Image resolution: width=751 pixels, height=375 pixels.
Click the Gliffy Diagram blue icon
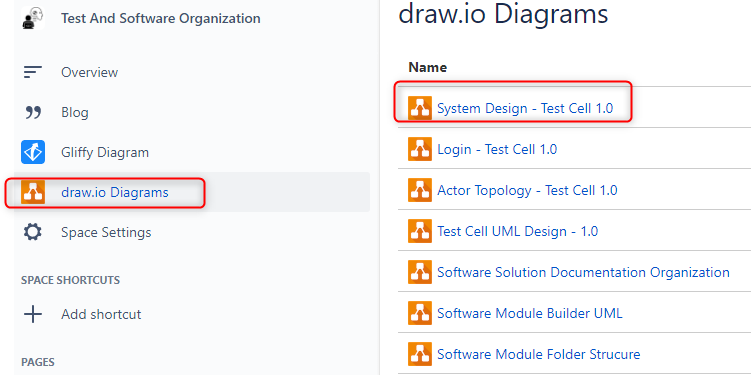coord(33,152)
